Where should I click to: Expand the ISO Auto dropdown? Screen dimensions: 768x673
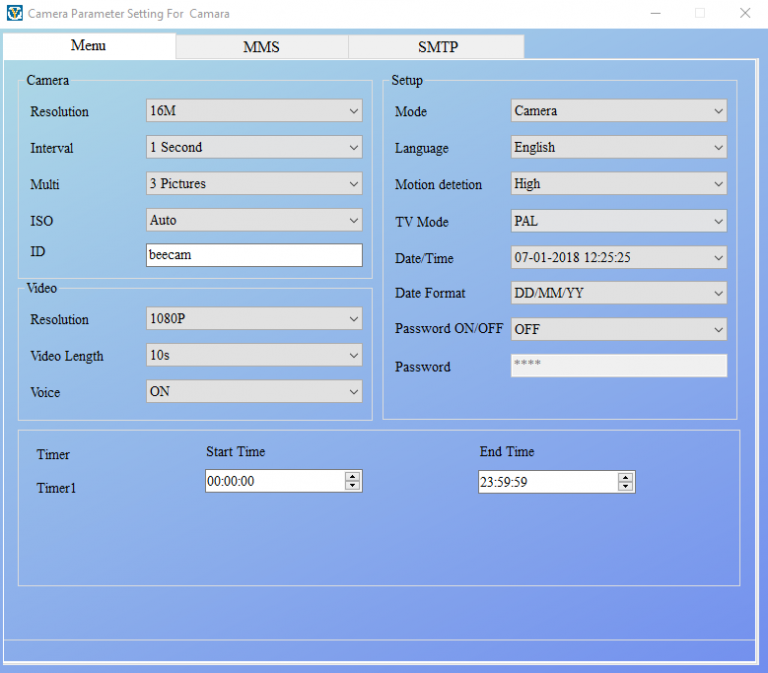pos(254,220)
